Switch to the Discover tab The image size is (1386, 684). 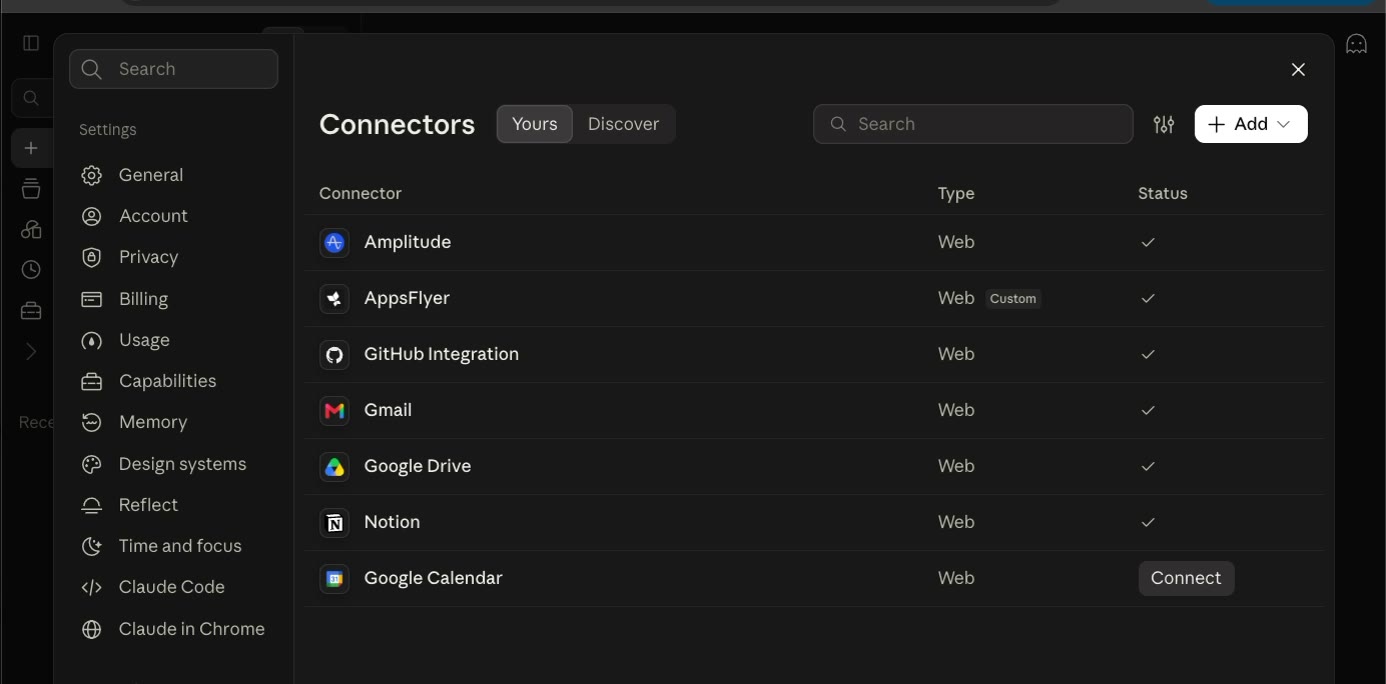click(623, 124)
